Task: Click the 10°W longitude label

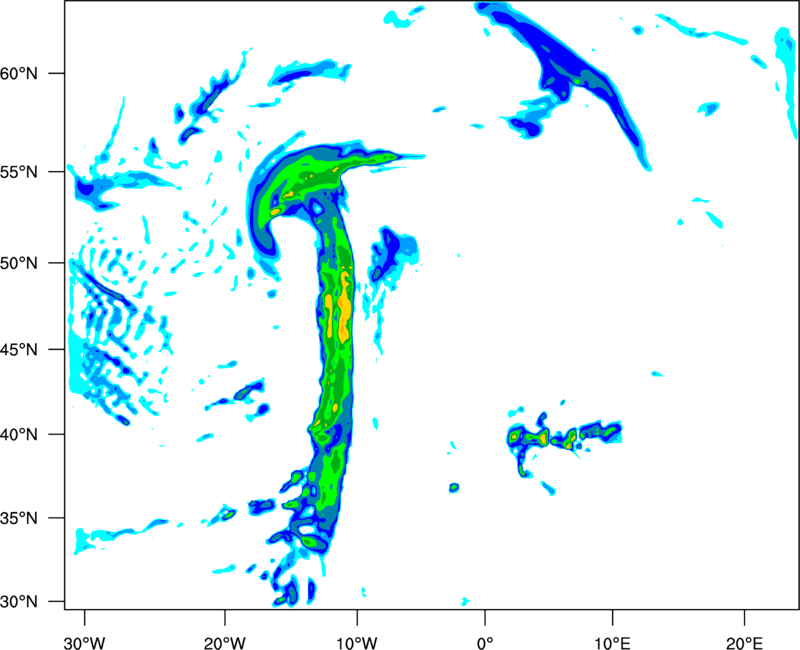Action: click(x=357, y=643)
